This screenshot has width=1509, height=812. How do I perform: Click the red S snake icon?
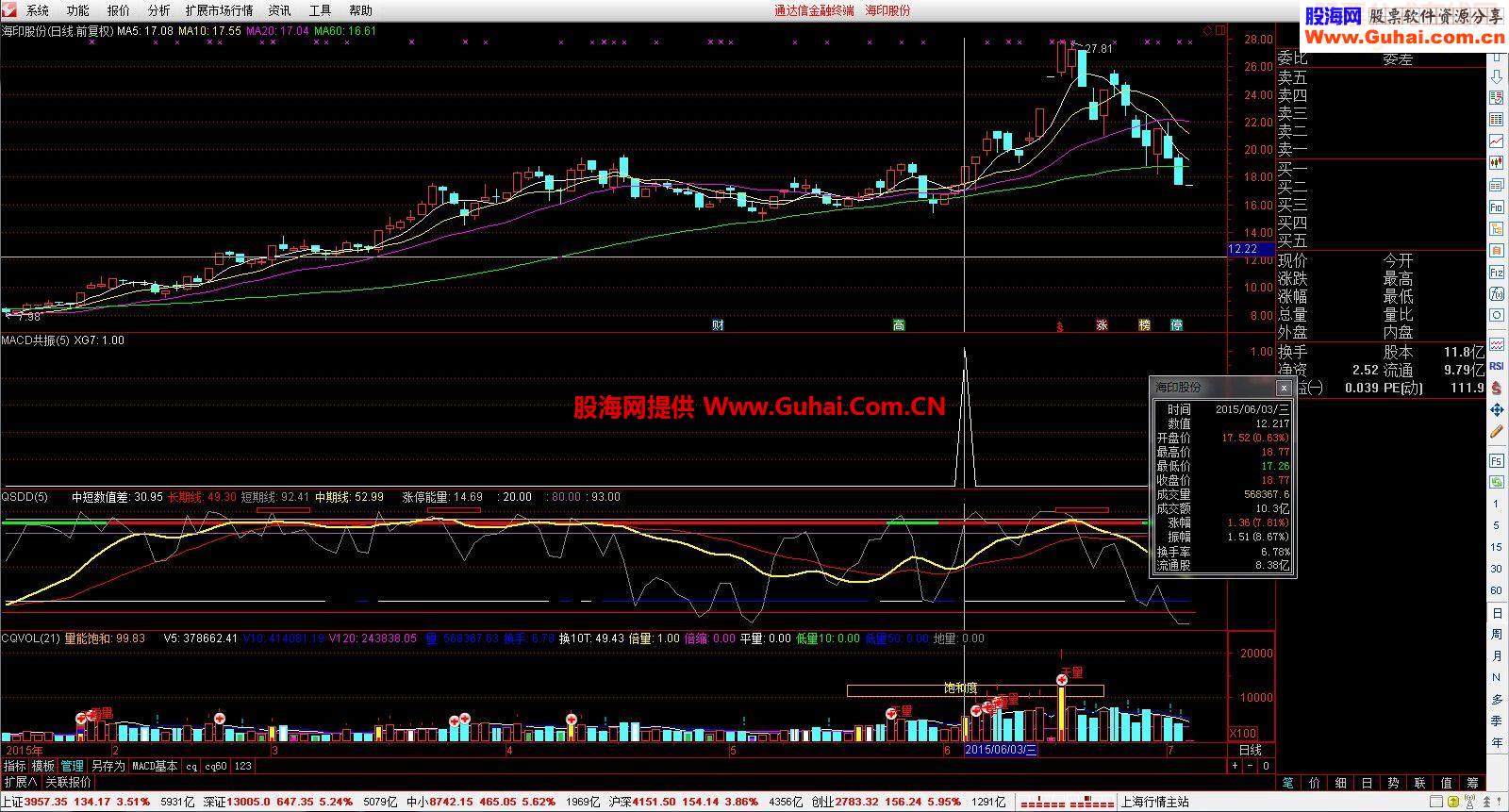(1497, 389)
